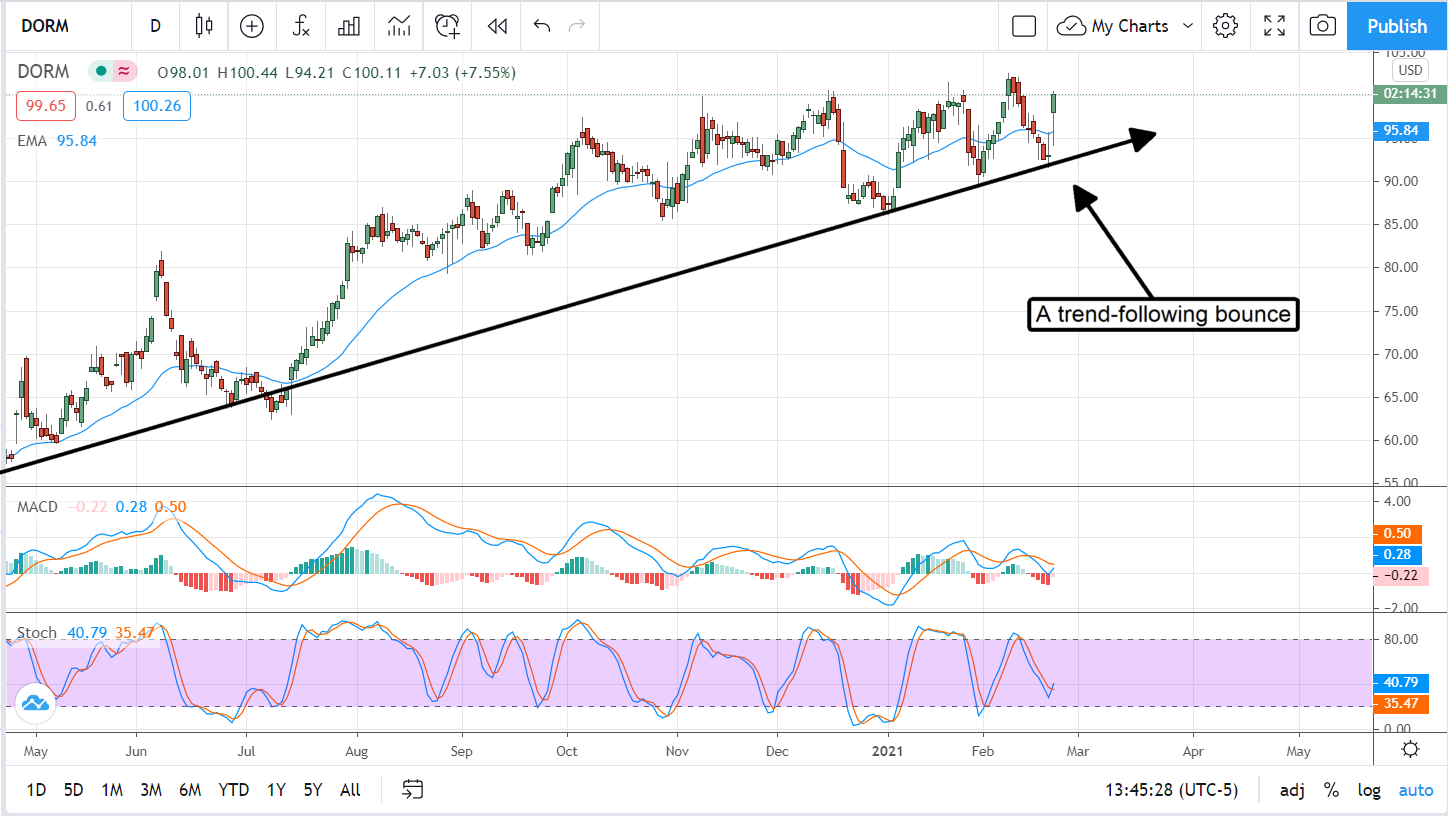Open the candlestick chart style menu
Viewport: 1448px width, 816px height.
[x=204, y=26]
